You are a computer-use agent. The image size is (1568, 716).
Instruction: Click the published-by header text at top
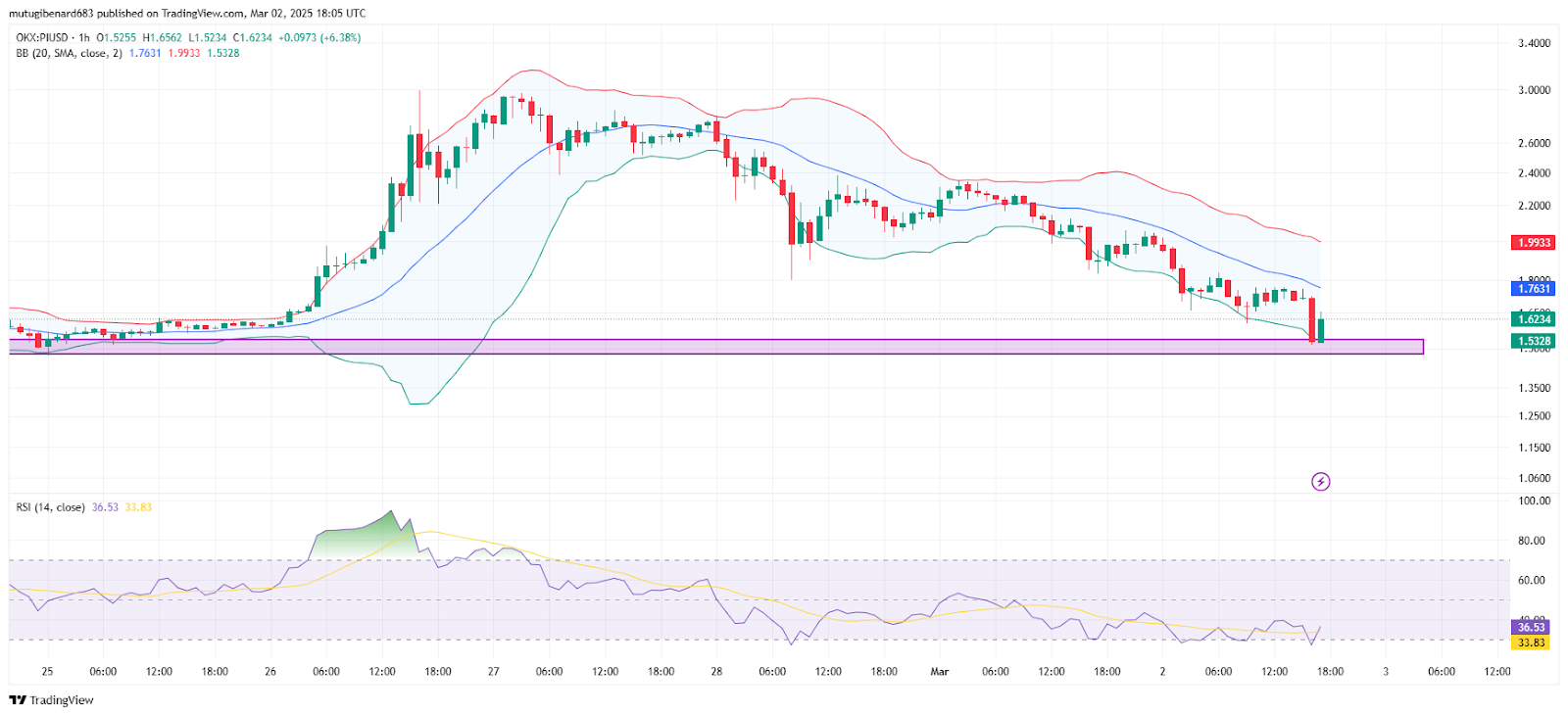pos(188,14)
